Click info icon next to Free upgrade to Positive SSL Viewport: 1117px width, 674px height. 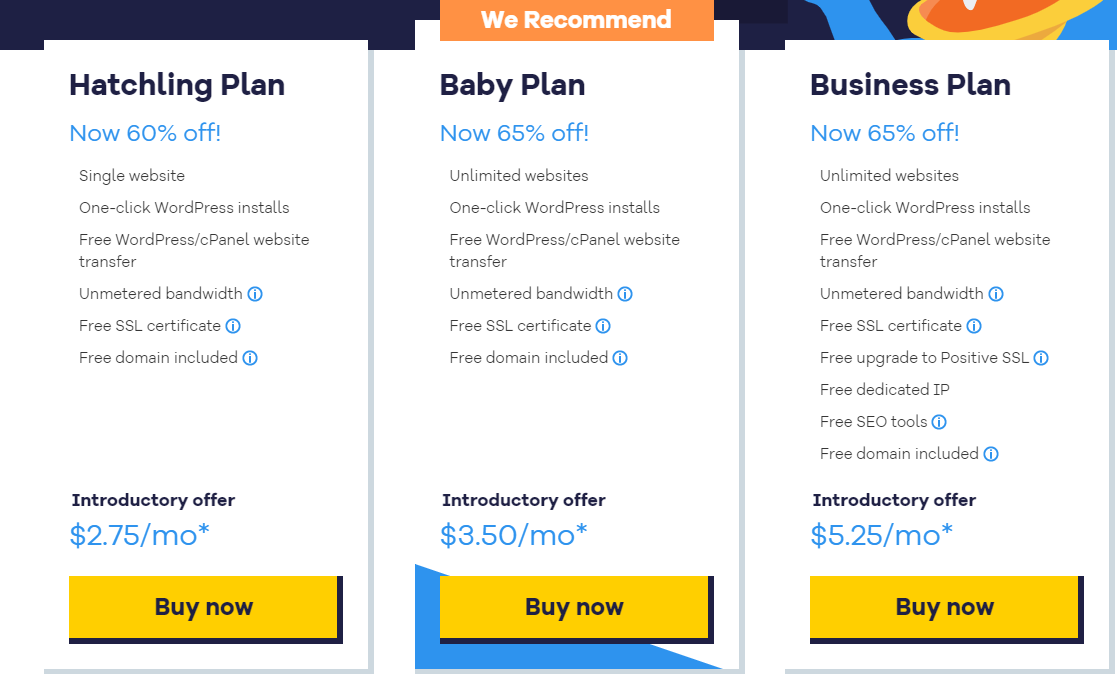pyautogui.click(x=1041, y=358)
